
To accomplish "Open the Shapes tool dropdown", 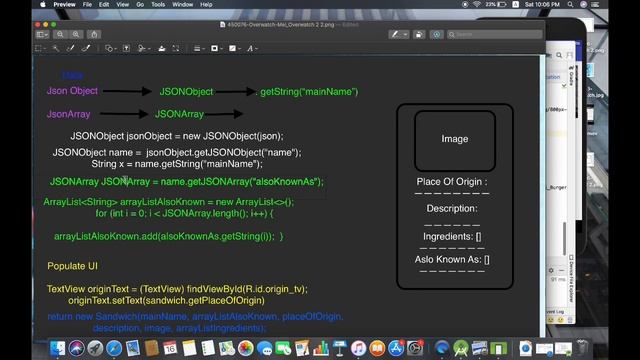I will 110,49.
